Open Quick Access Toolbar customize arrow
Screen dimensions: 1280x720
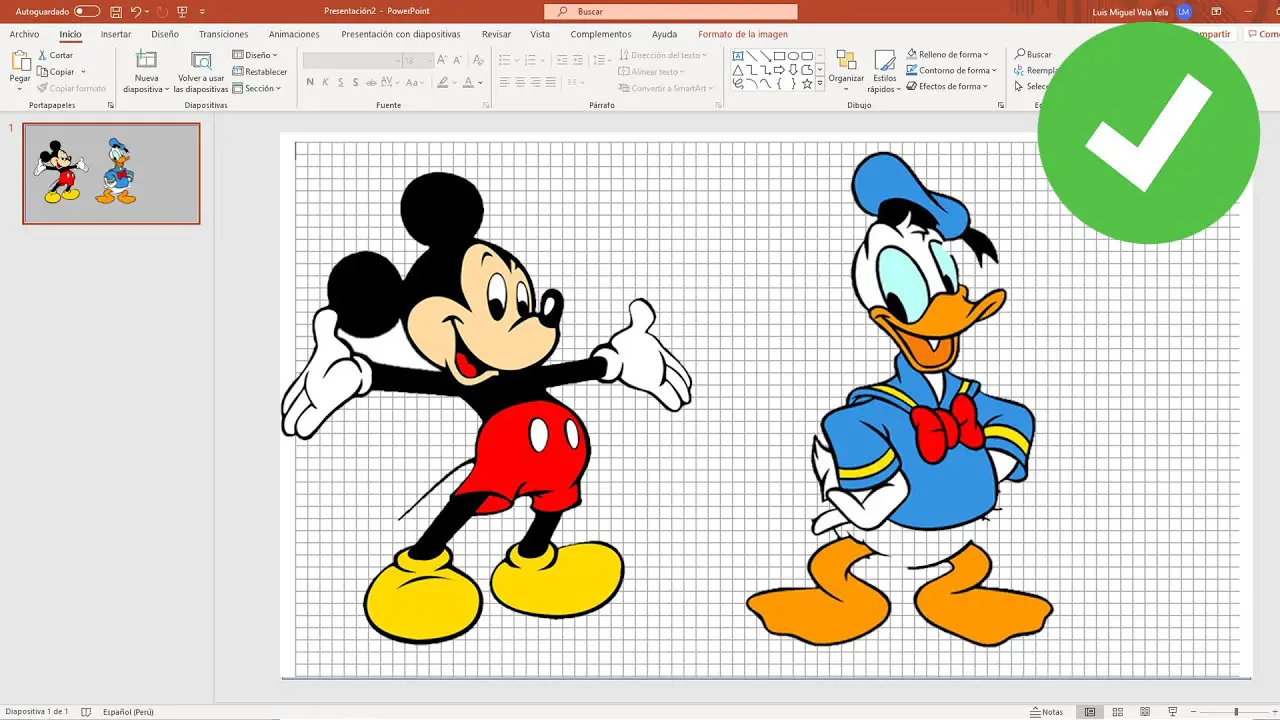pos(202,11)
